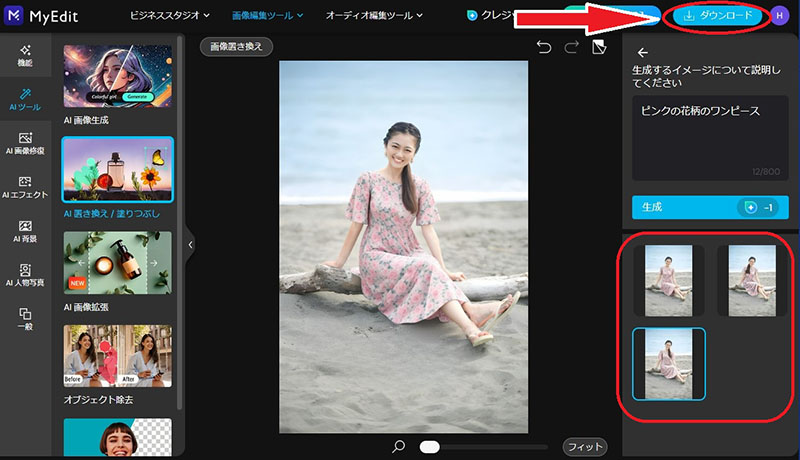800x460 pixels.
Task: Collapse the left tool panel arrow
Action: [190, 243]
